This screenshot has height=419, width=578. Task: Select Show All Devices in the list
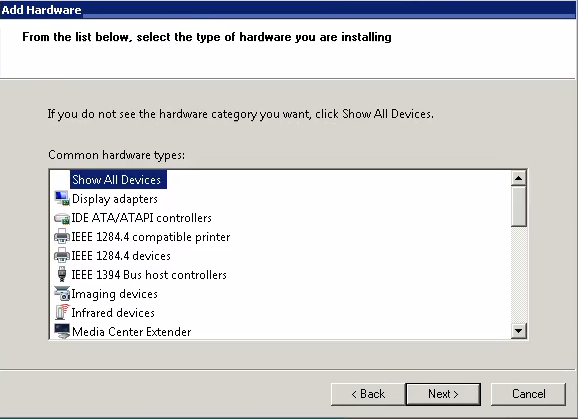pos(116,180)
